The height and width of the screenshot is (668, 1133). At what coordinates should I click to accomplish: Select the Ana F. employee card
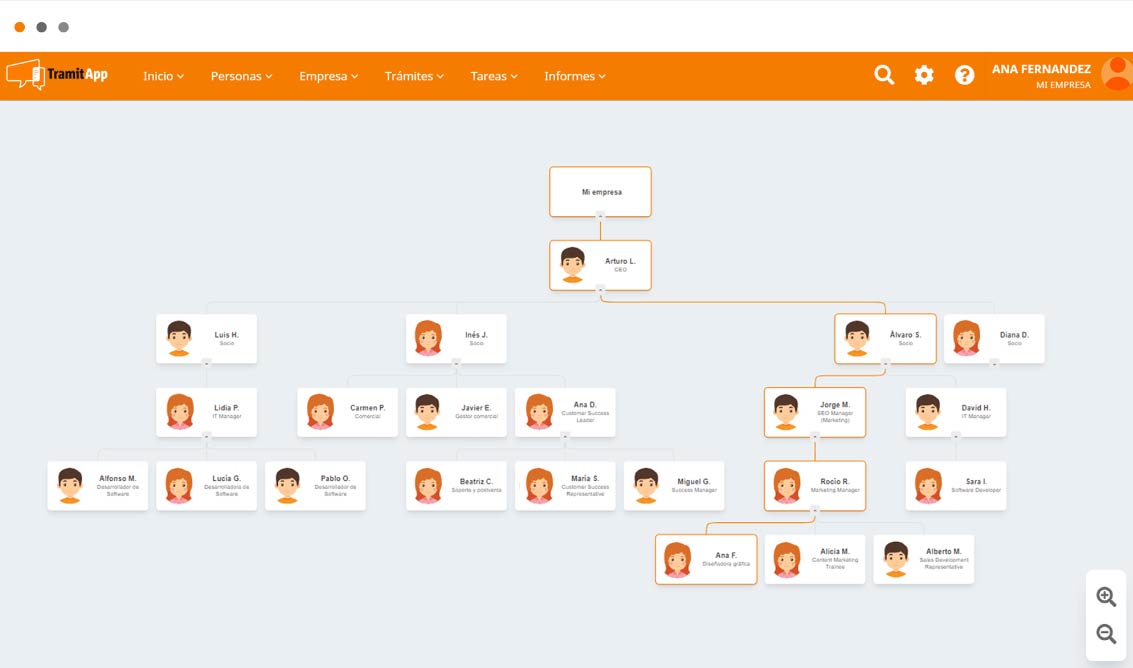[x=706, y=559]
